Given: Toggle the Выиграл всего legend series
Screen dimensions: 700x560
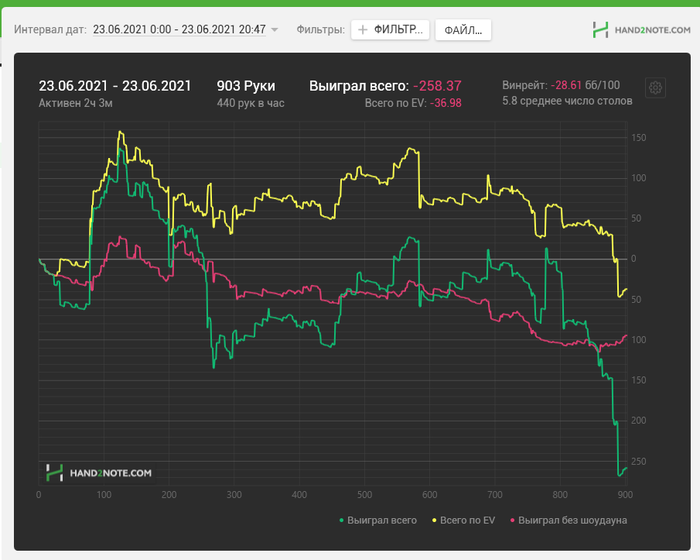Looking at the screenshot, I should (x=378, y=520).
